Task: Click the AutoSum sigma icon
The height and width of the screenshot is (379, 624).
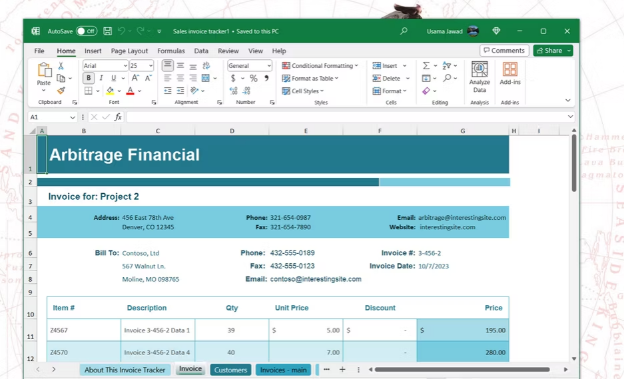Action: pyautogui.click(x=426, y=66)
